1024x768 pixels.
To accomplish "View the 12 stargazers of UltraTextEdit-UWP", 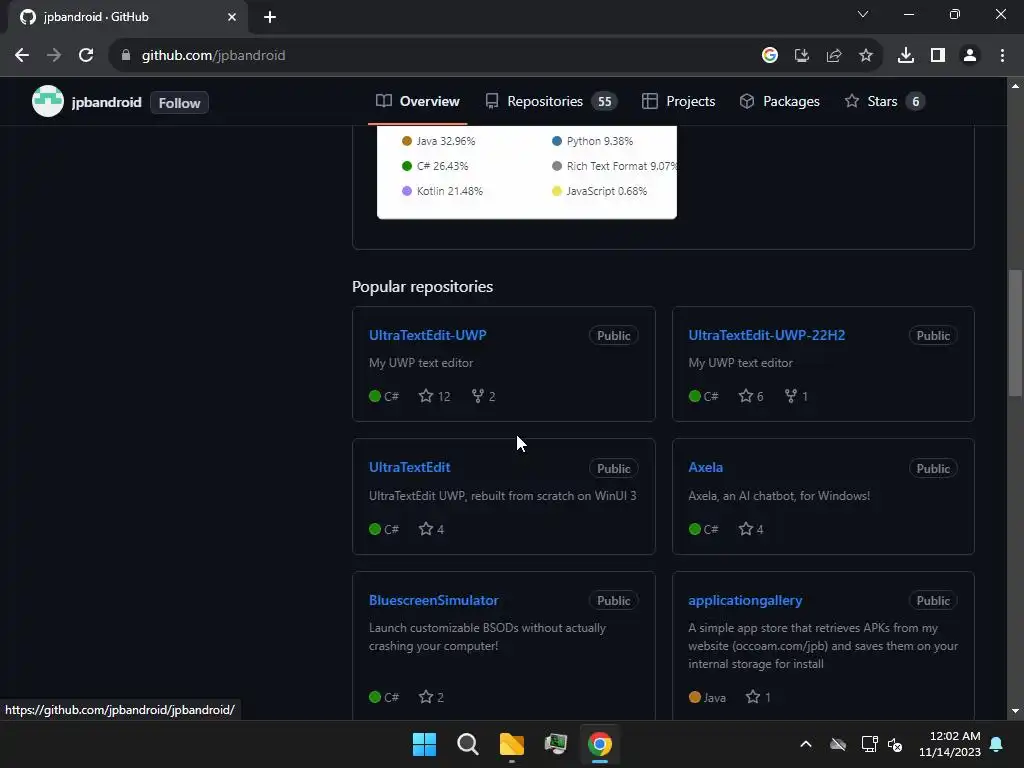I will coord(435,396).
